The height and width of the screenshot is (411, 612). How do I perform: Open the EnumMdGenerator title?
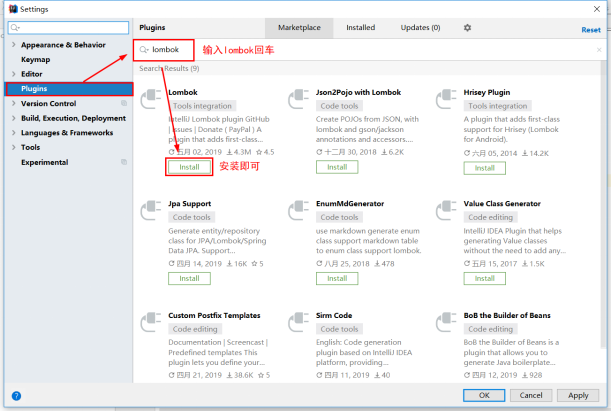pyautogui.click(x=350, y=204)
